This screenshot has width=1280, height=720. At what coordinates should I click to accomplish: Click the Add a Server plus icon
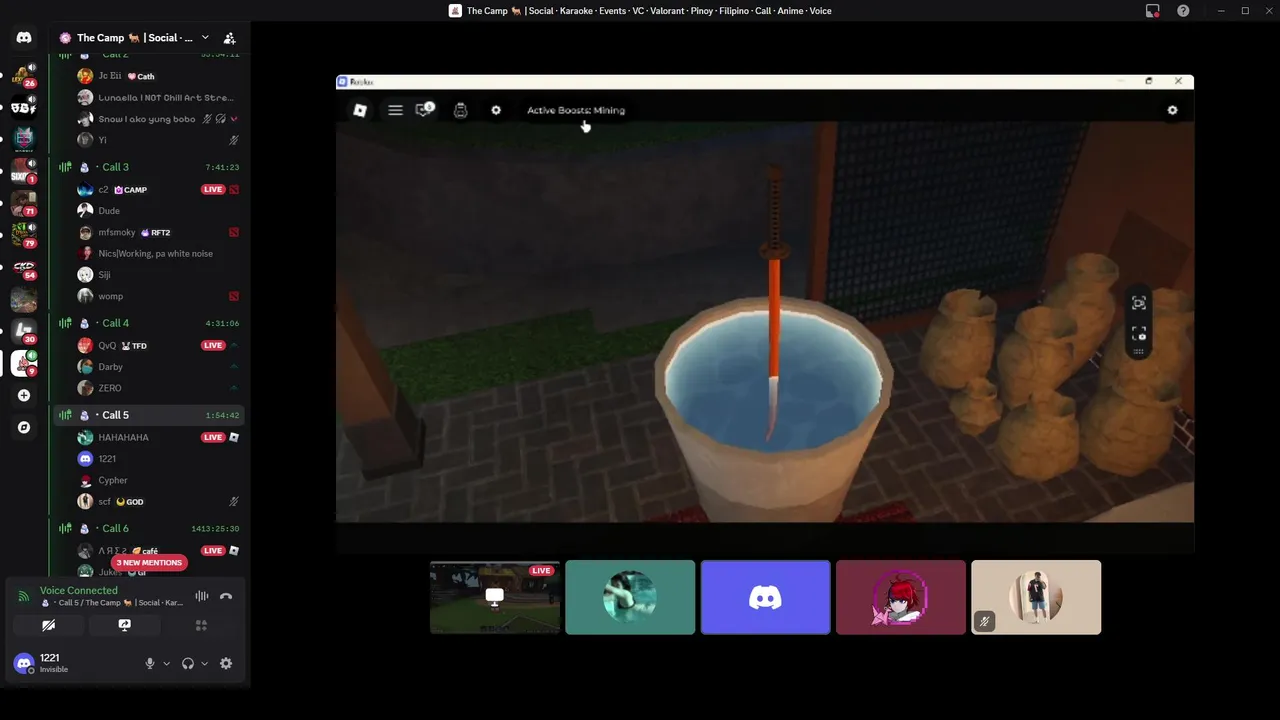point(24,395)
